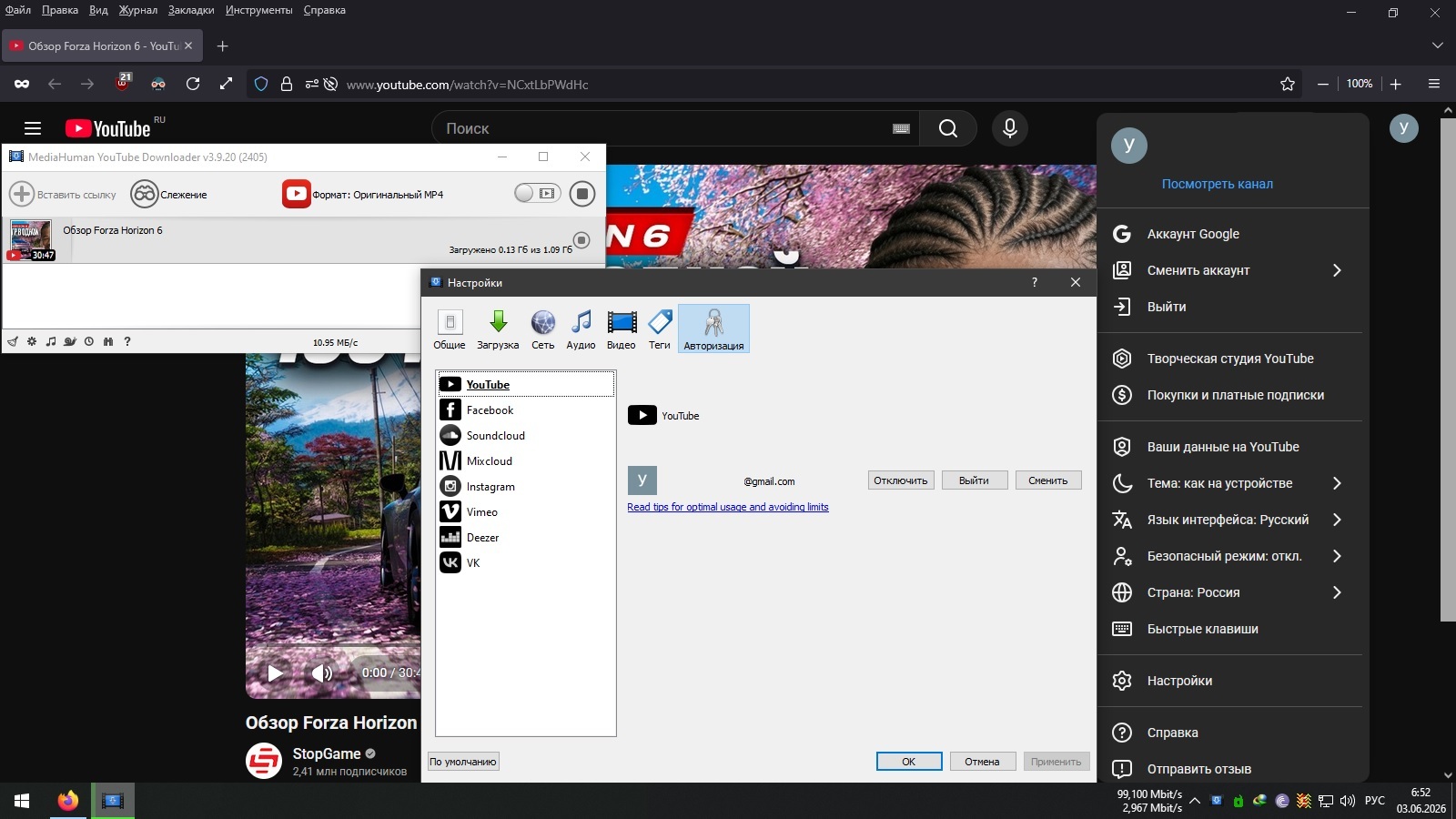Select Facebook in the authorization service list

[526, 410]
